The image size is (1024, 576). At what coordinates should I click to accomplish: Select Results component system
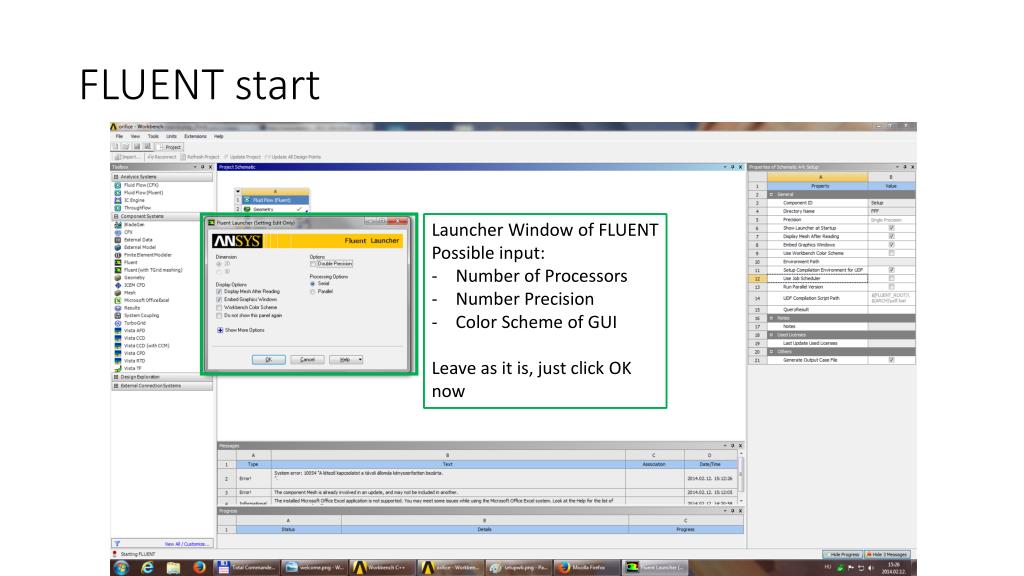[x=131, y=308]
